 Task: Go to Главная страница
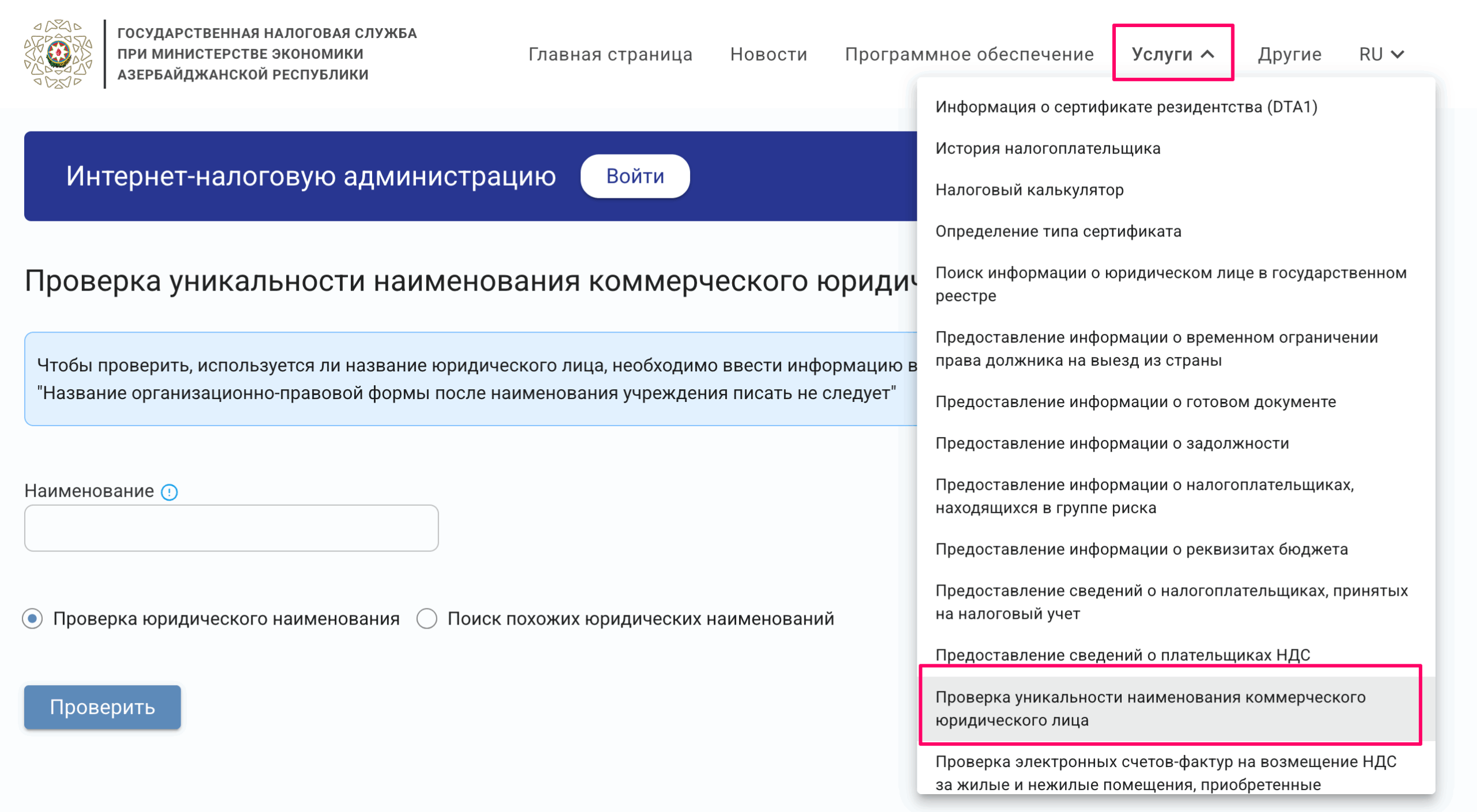(610, 54)
